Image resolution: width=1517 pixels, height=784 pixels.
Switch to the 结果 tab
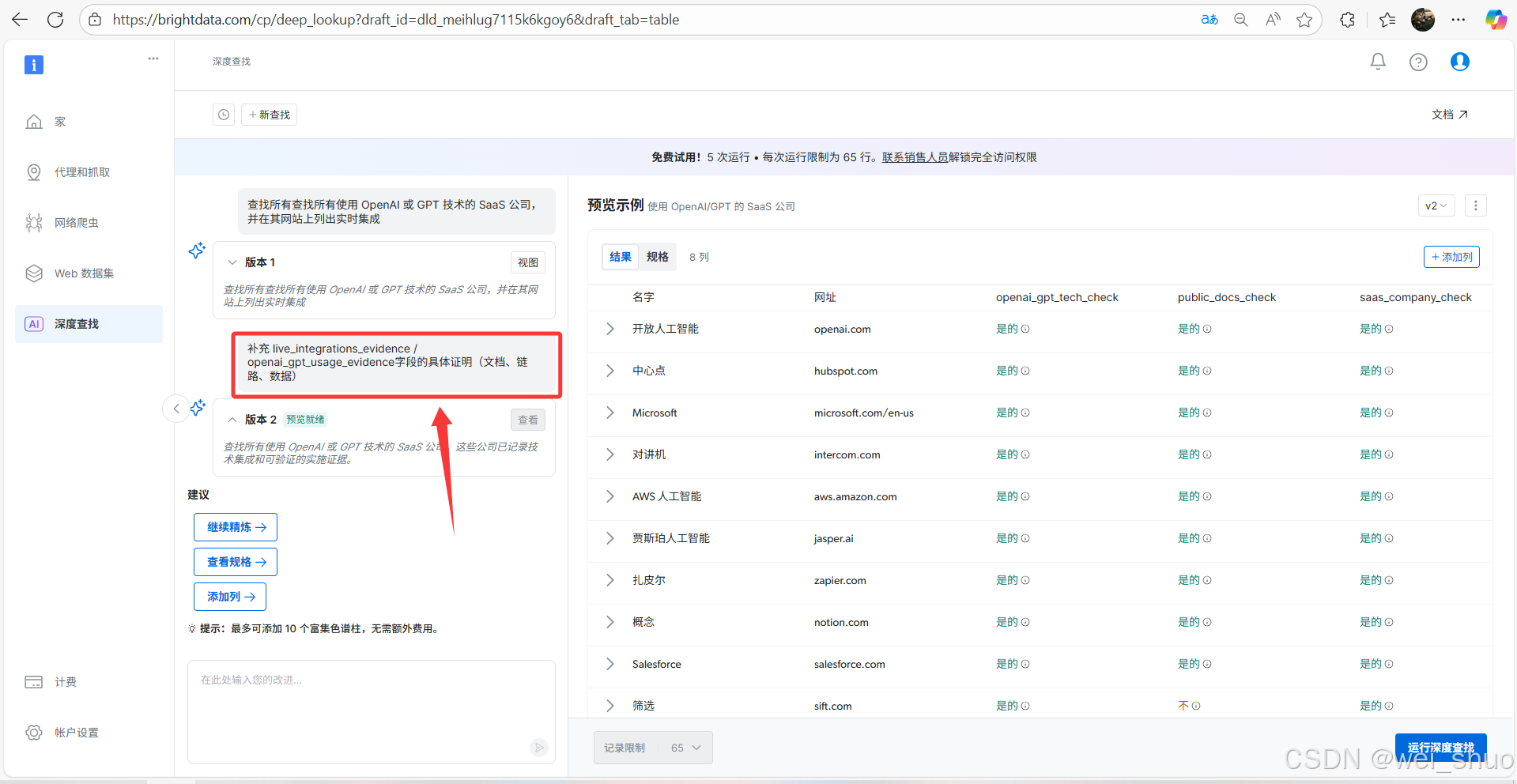(x=621, y=257)
